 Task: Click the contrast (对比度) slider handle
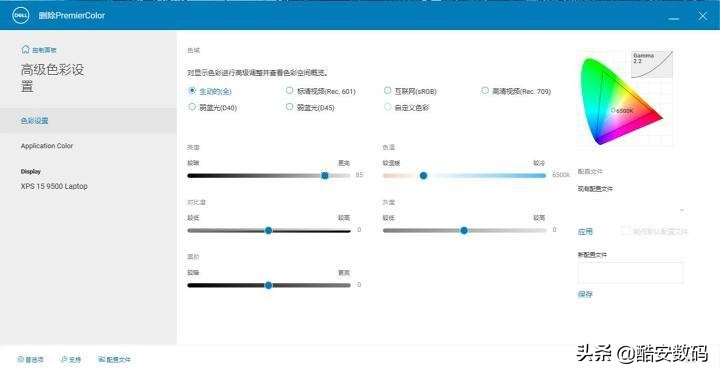pos(269,231)
